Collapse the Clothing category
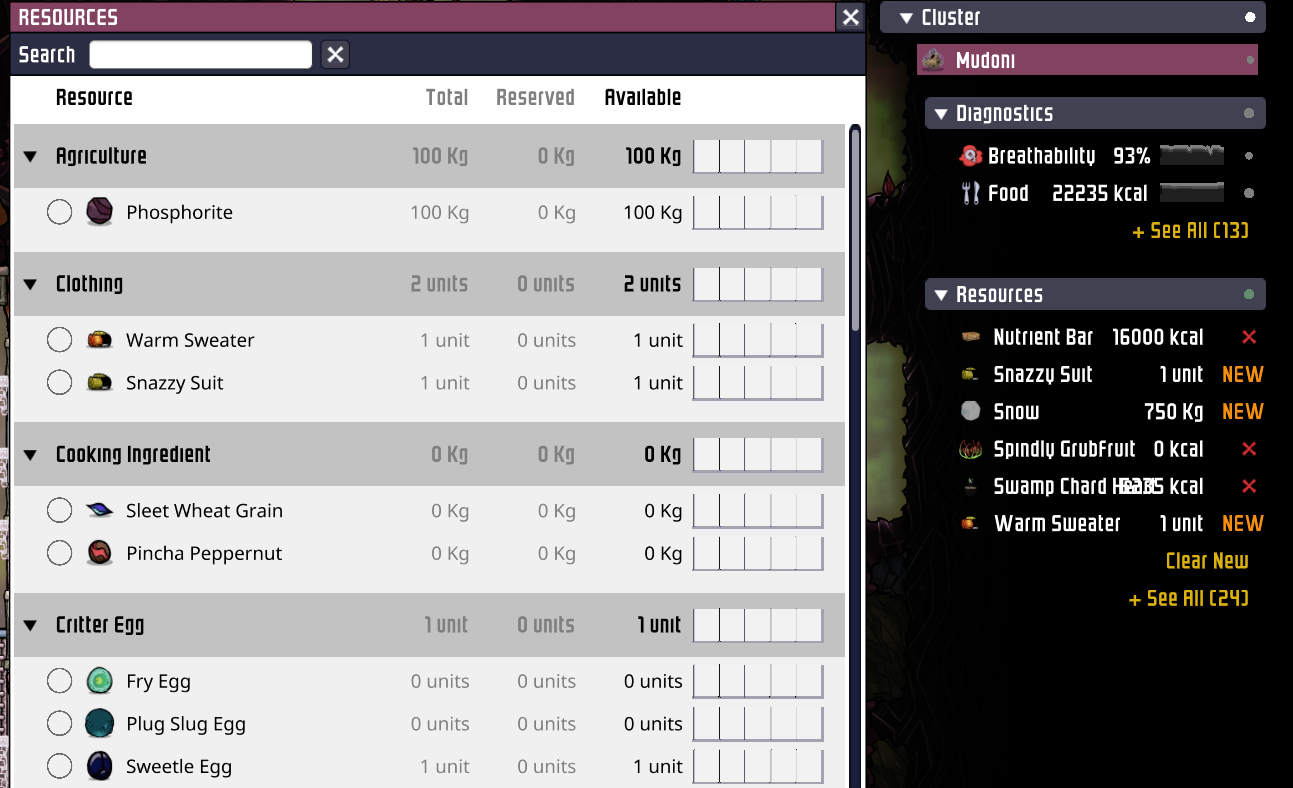 (30, 284)
